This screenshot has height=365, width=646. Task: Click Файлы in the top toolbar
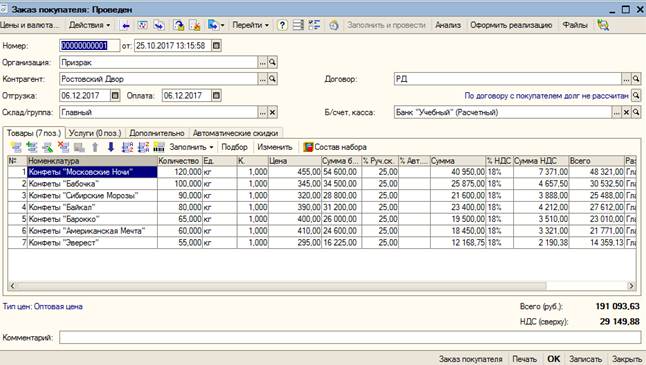[575, 25]
